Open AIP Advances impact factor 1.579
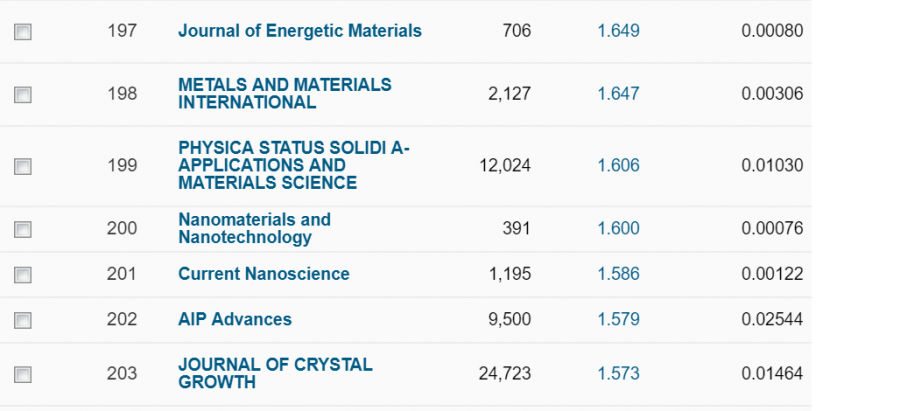 point(618,320)
